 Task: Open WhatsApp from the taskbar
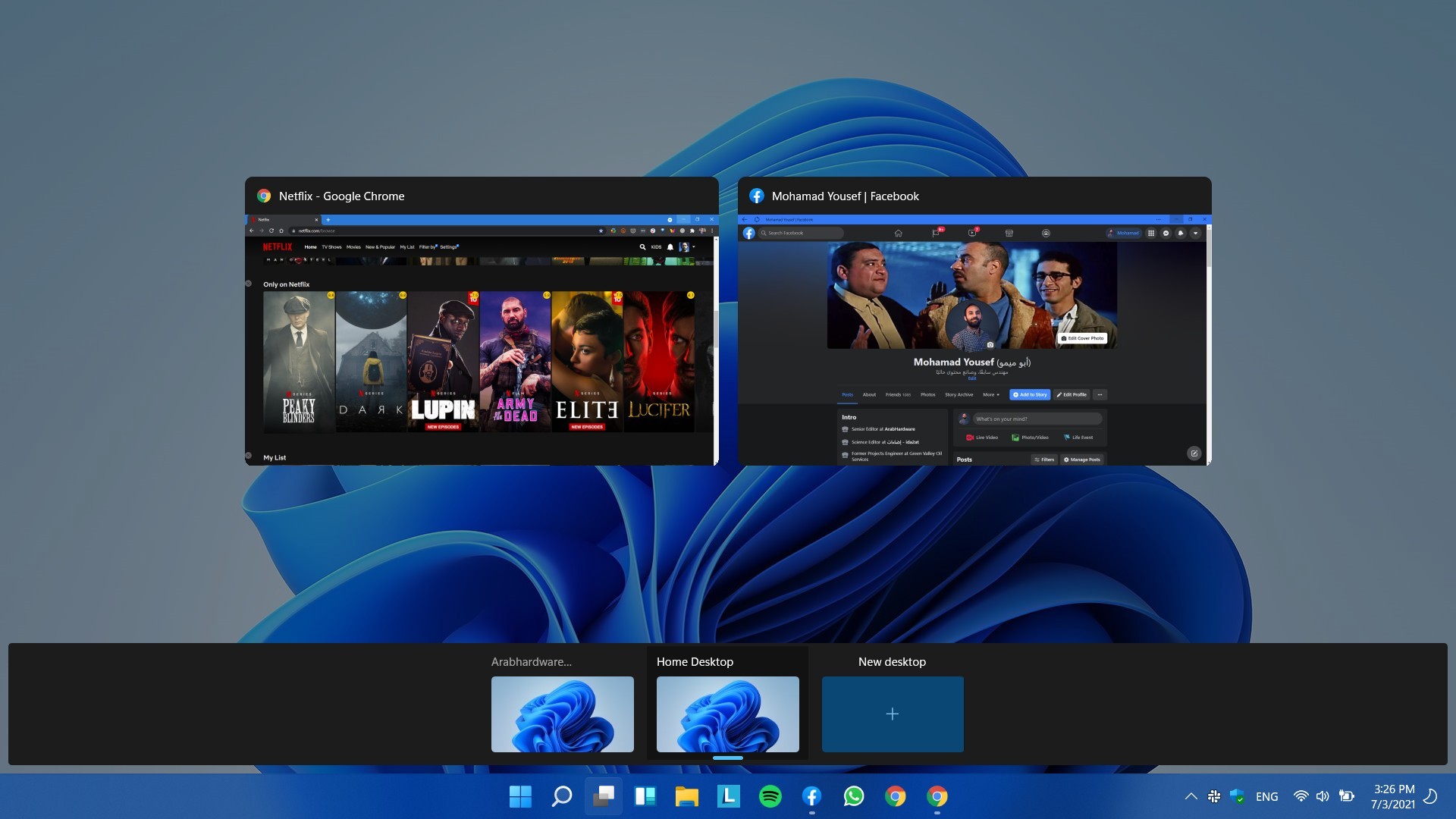click(854, 796)
